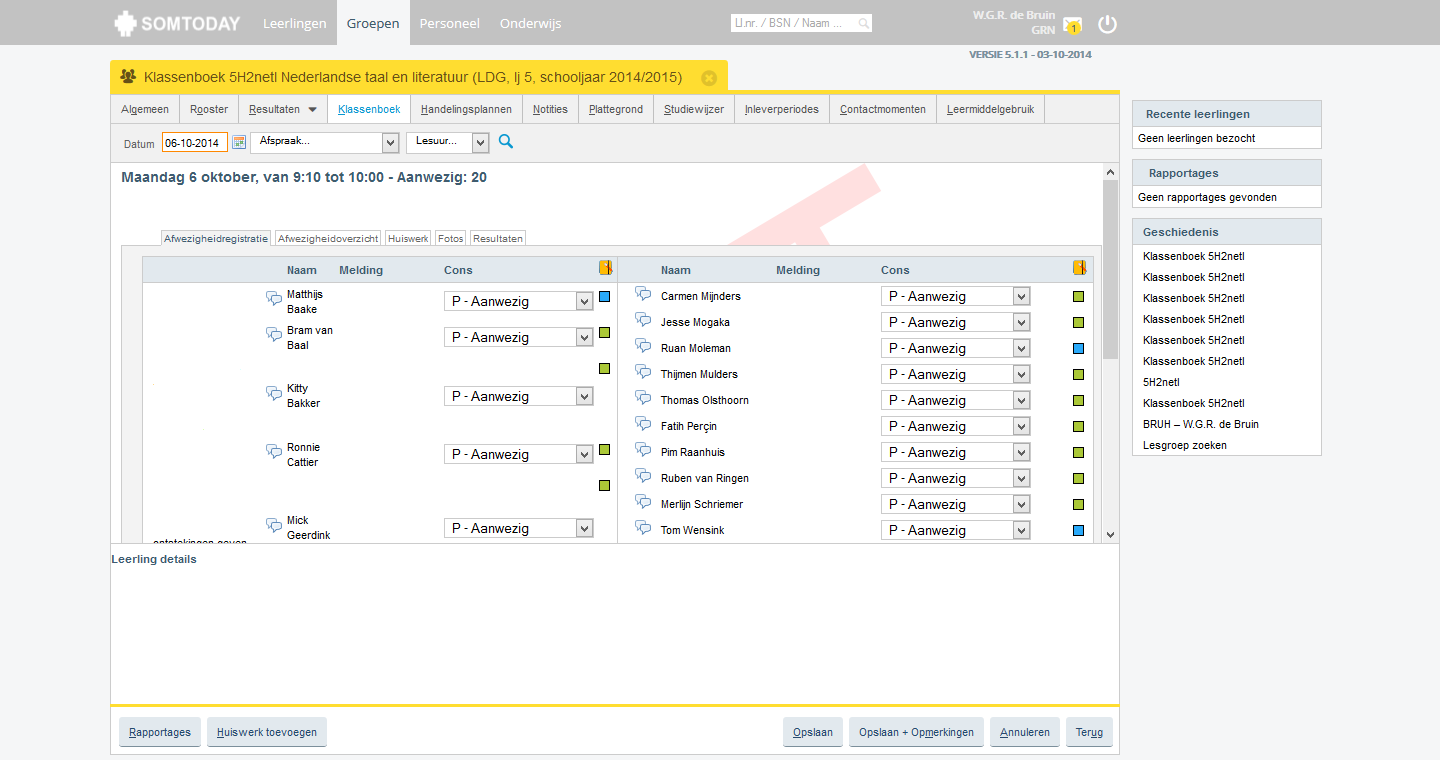Click the scrollbar down arrow of attendance list
The width and height of the screenshot is (1440, 760).
click(x=1110, y=535)
